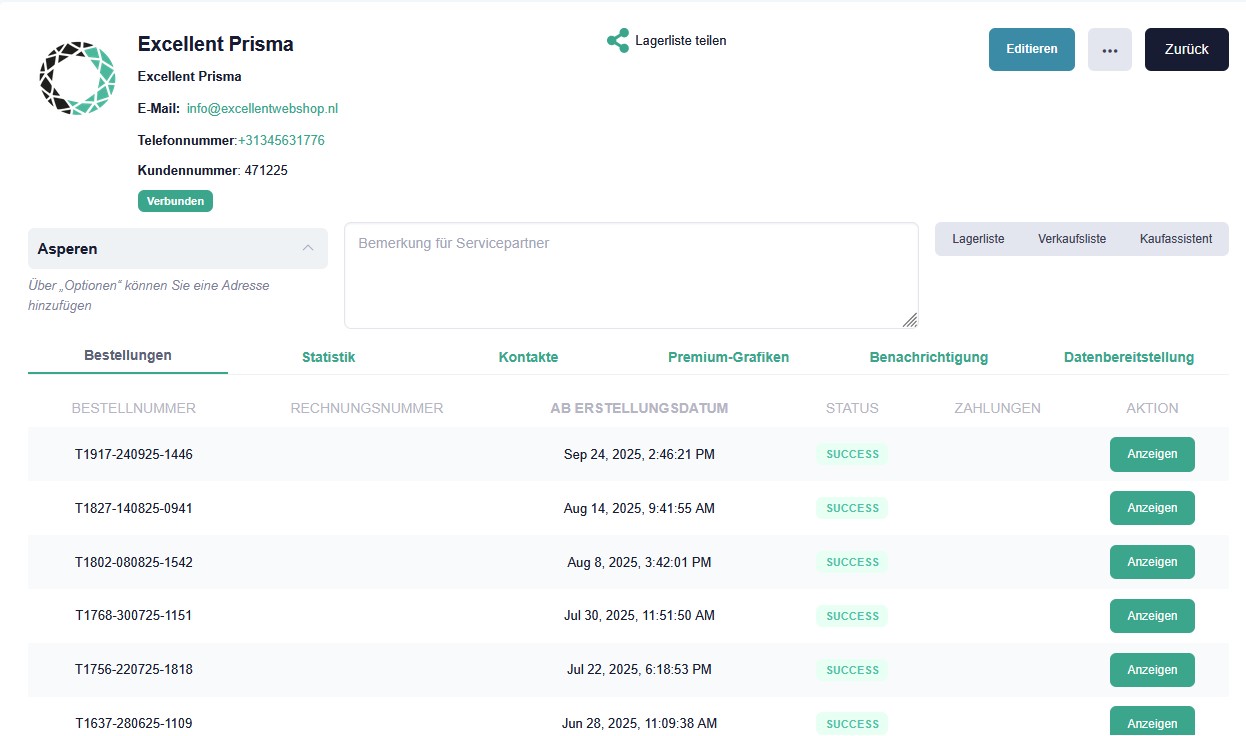
Task: Switch to the Statistik tab
Action: click(x=328, y=357)
